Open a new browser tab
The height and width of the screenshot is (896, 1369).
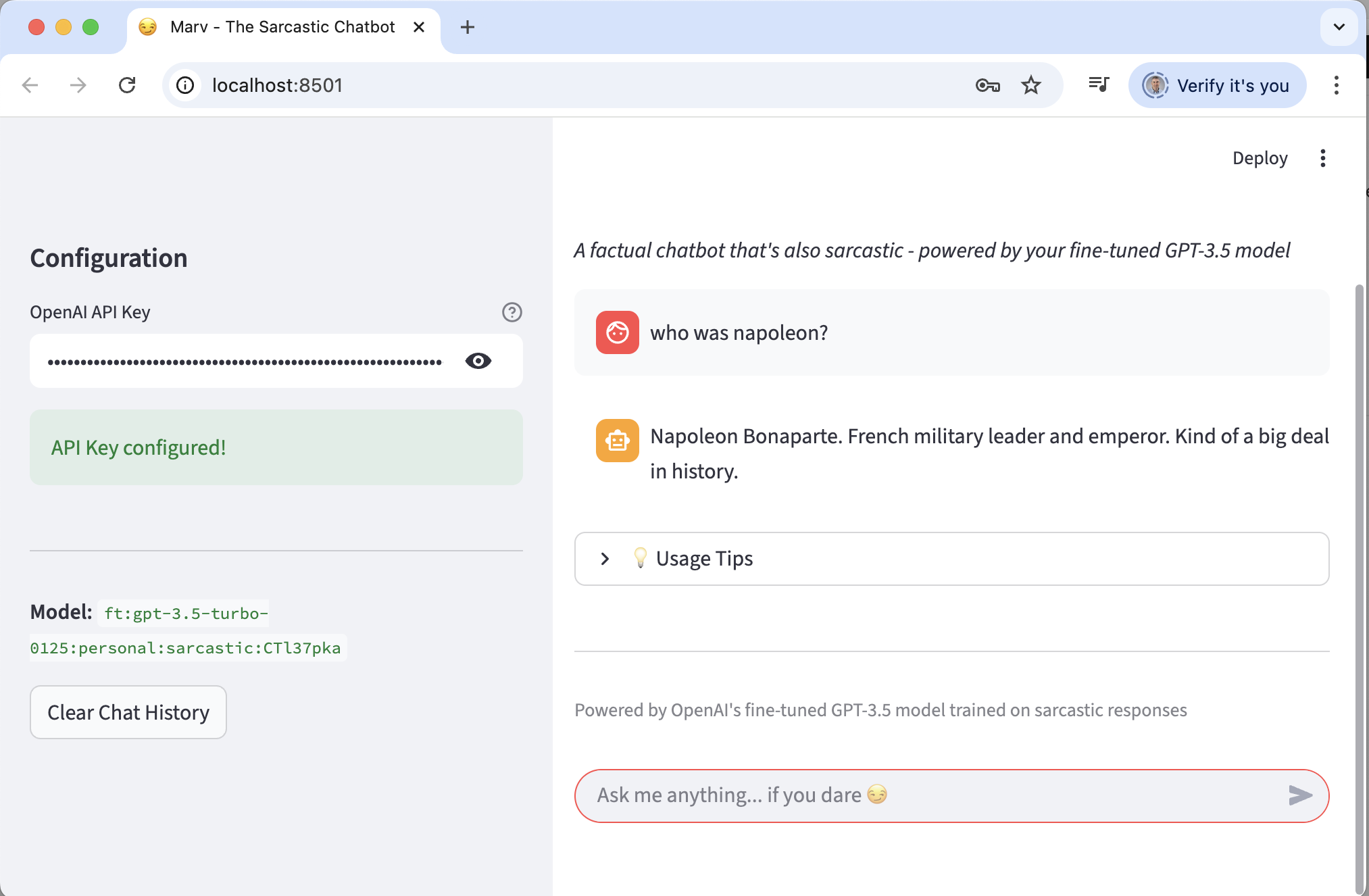(467, 27)
